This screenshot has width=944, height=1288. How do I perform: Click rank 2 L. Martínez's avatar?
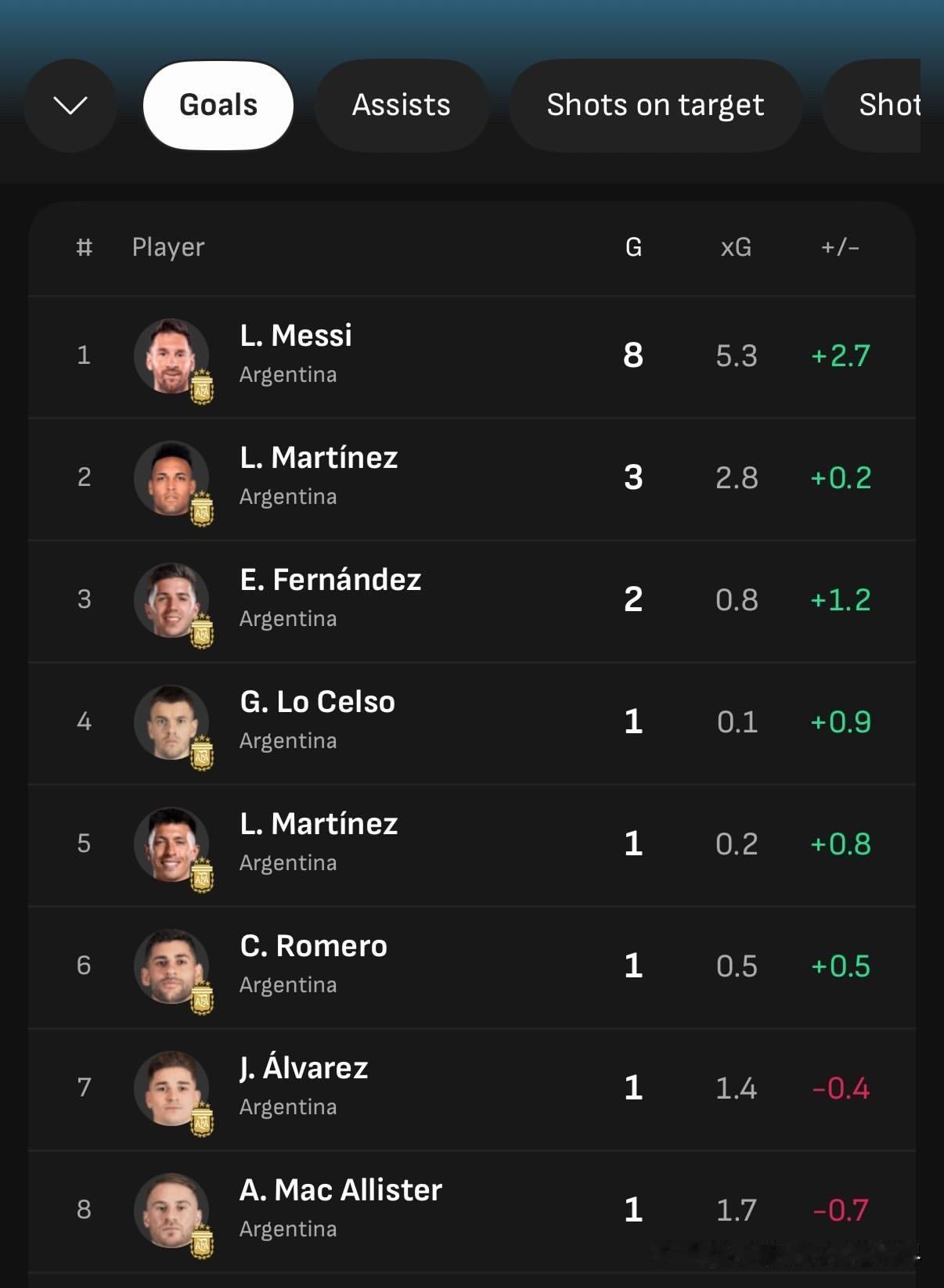click(x=171, y=478)
